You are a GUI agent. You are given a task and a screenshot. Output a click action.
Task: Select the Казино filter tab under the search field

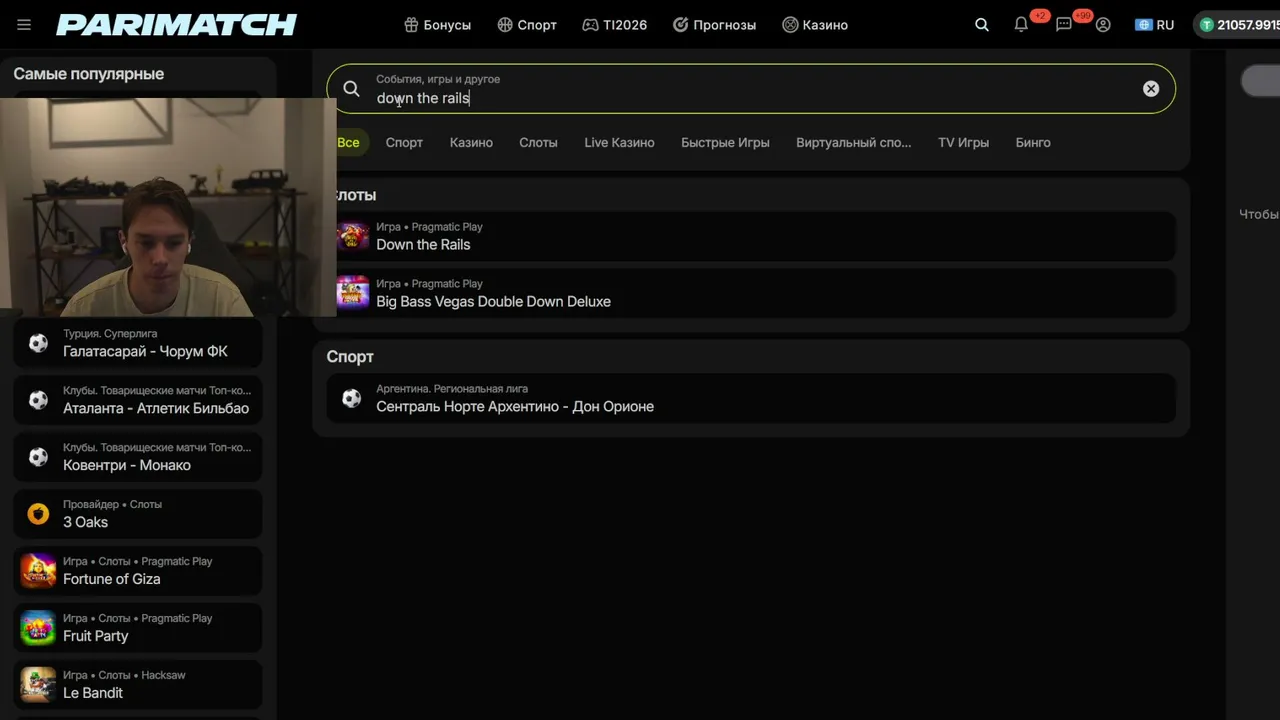coord(471,143)
